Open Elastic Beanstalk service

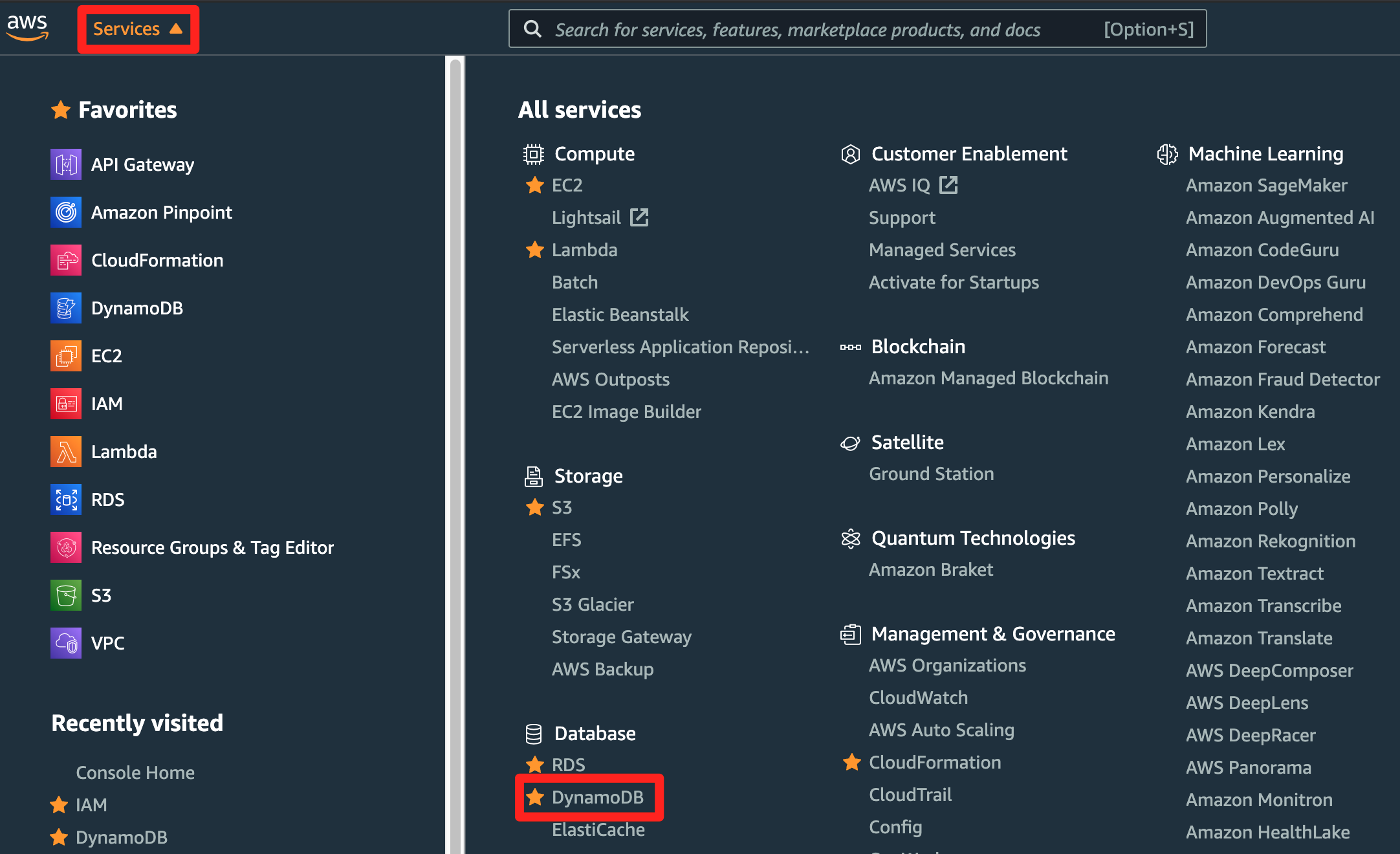pos(620,314)
